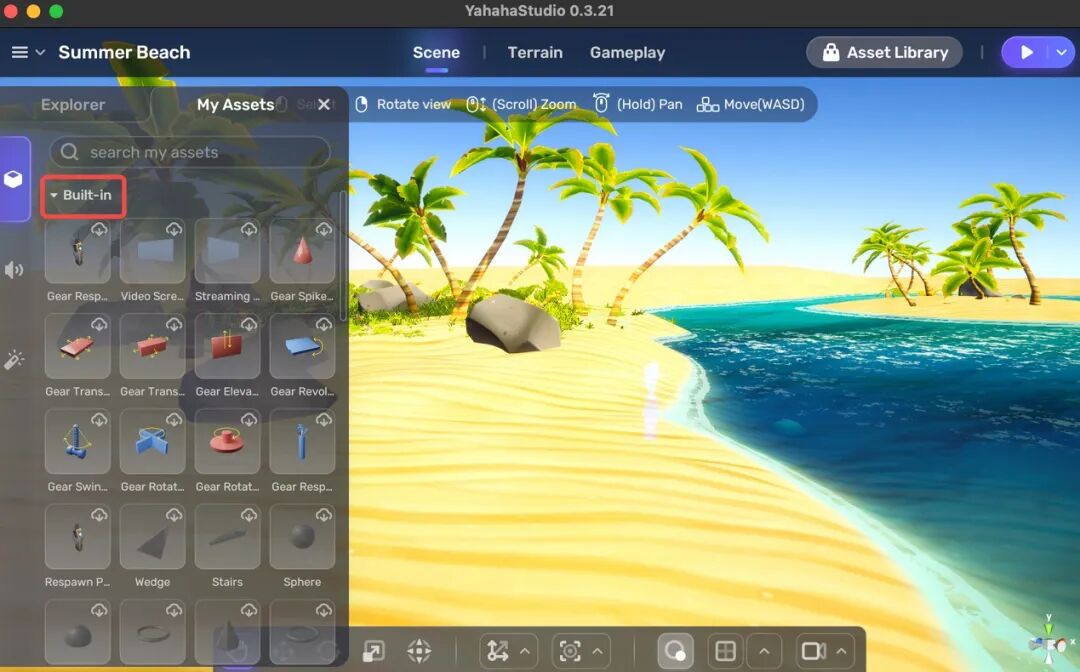Click cloud download icon on Gear Spike.. asset
1080x672 pixels.
click(324, 229)
